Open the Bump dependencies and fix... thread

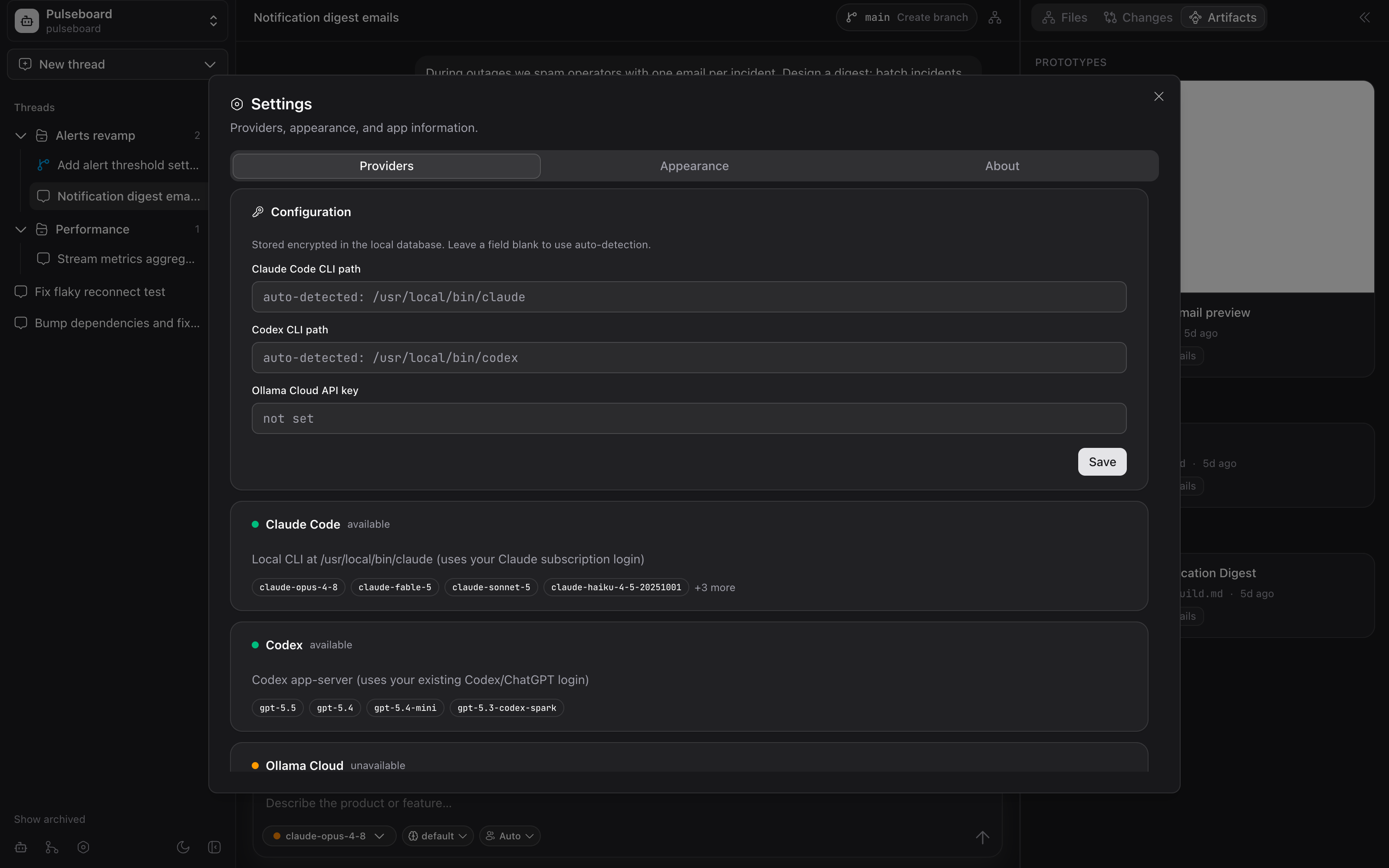pyautogui.click(x=117, y=323)
